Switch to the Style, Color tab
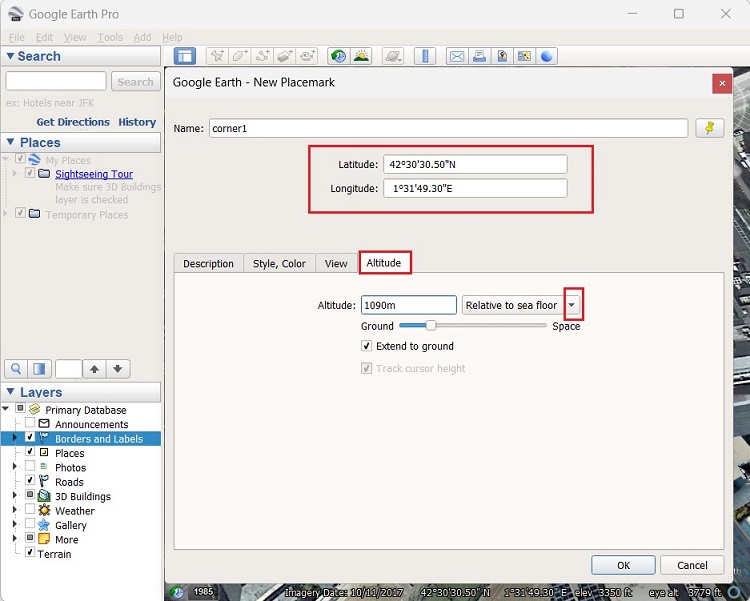The width and height of the screenshot is (750, 601). pyautogui.click(x=279, y=263)
